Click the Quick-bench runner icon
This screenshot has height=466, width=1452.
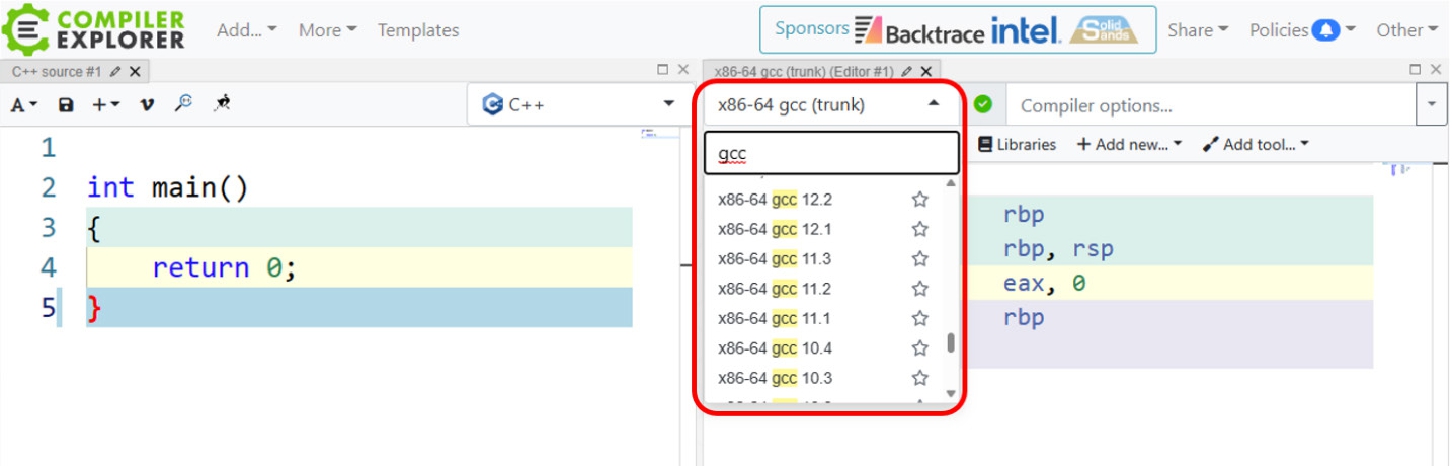222,102
